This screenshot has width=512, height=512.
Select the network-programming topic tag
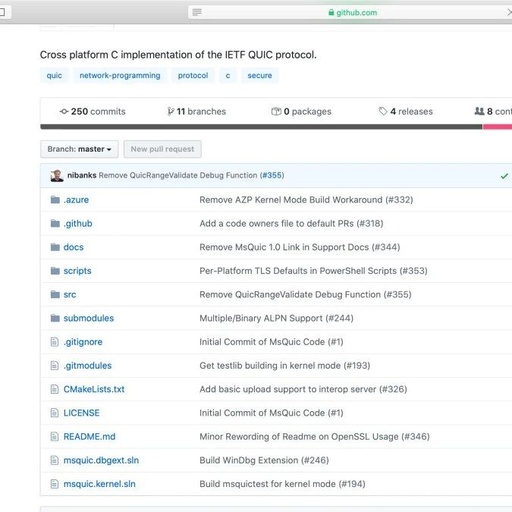coord(120,75)
